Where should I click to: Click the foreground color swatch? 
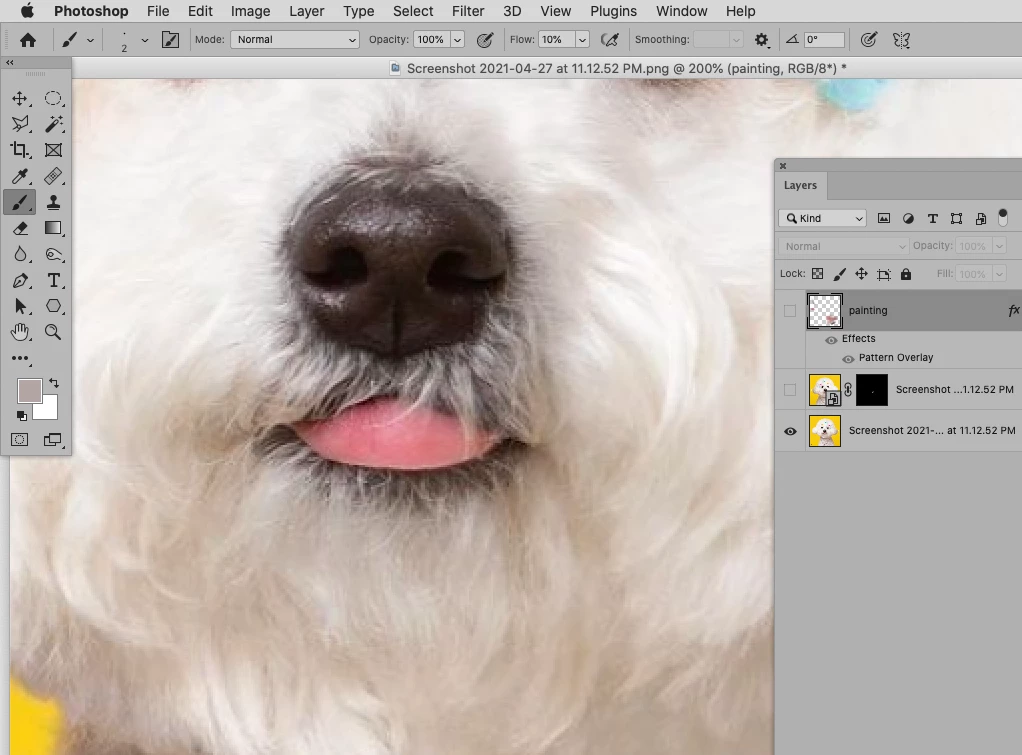point(29,391)
